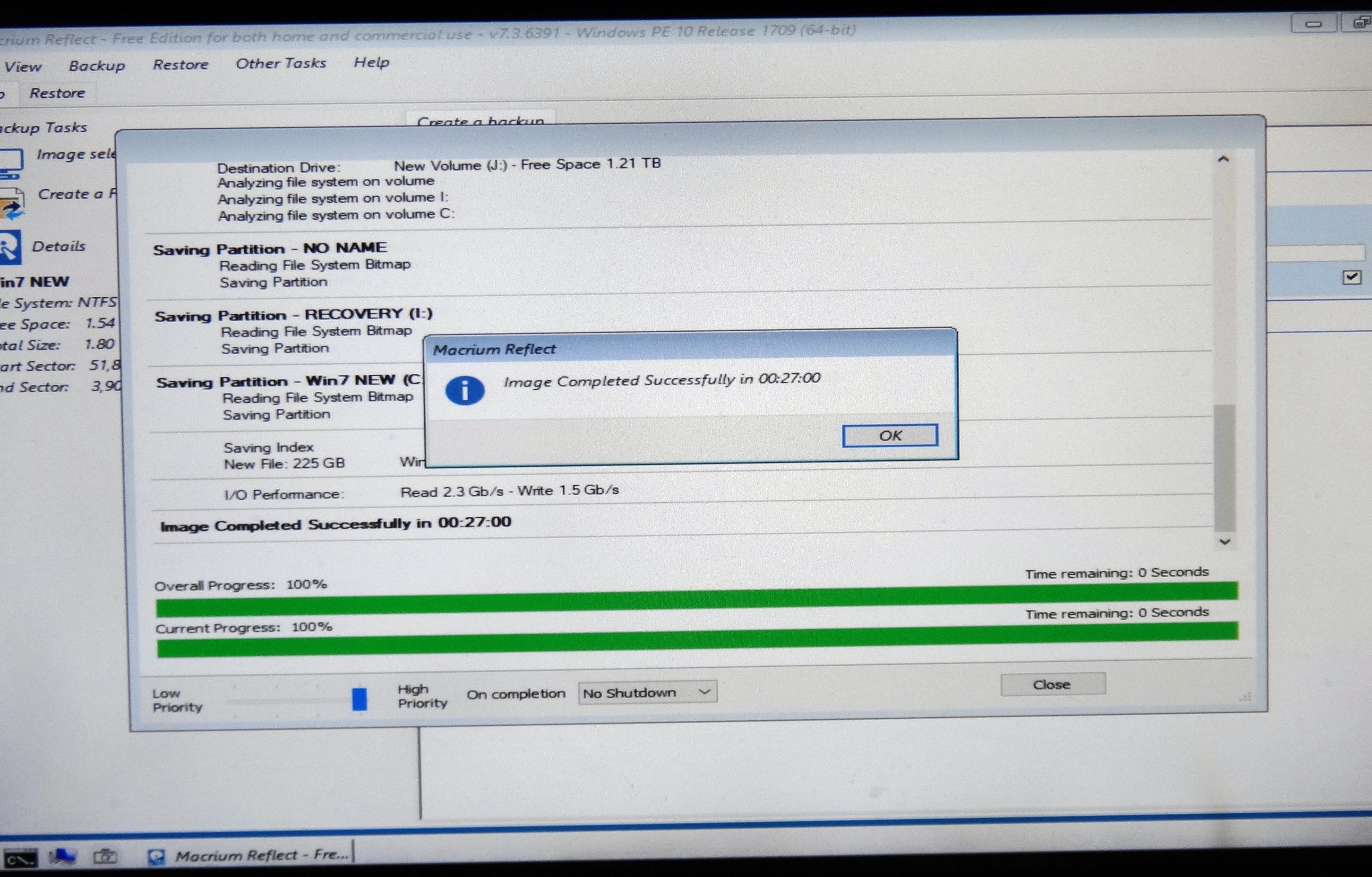Viewport: 1372px width, 877px height.
Task: Click the Close button in the backup progress dialog
Action: (1052, 684)
